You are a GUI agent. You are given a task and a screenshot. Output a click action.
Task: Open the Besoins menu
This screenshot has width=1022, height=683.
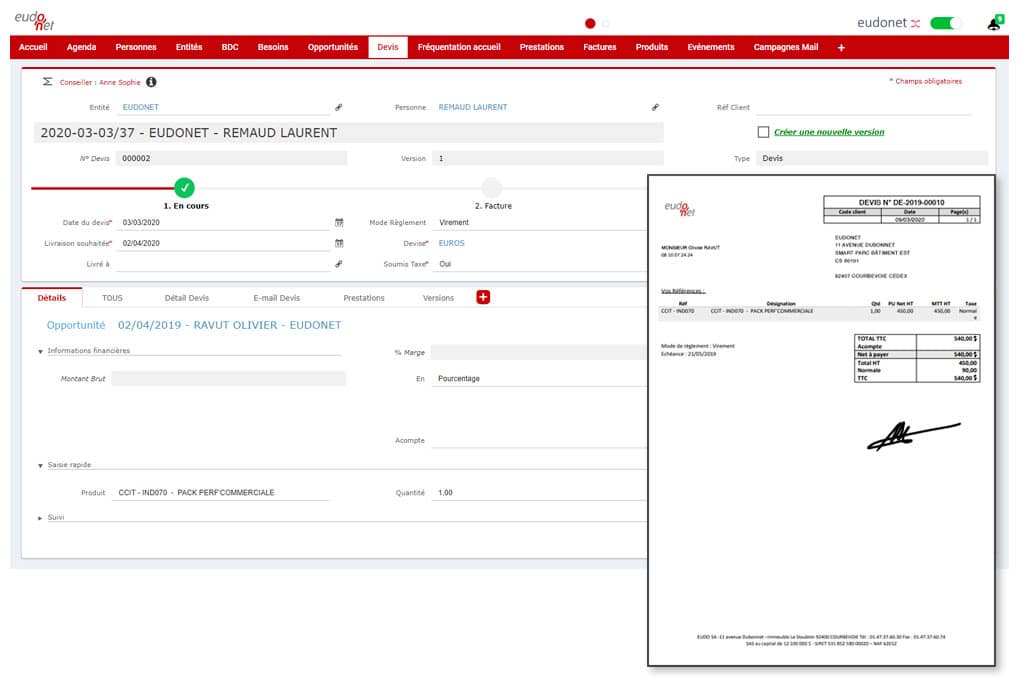273,47
